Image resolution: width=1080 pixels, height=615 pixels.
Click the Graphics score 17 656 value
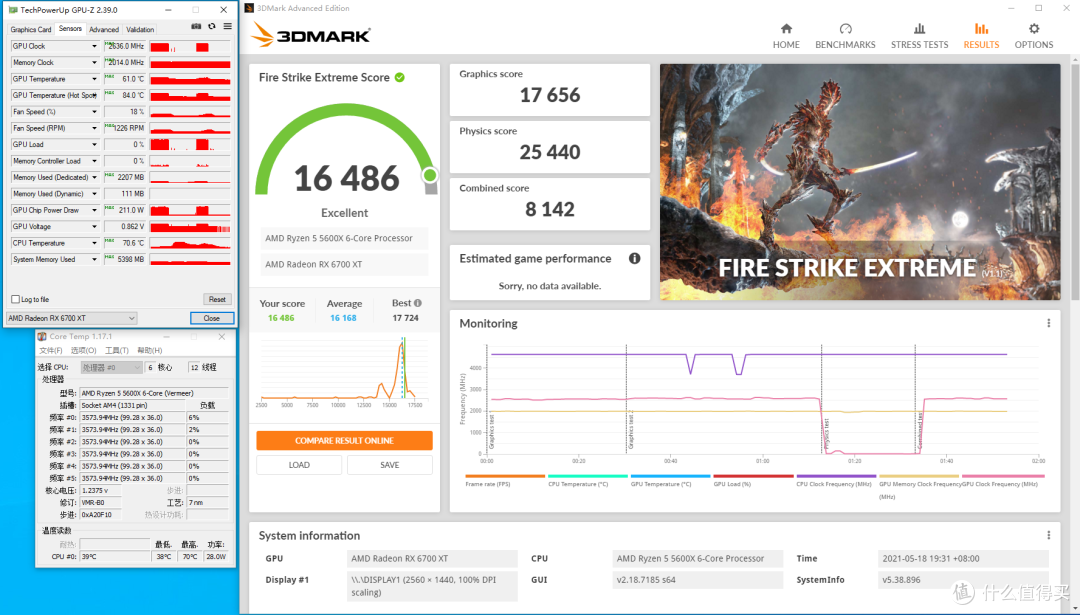click(550, 95)
